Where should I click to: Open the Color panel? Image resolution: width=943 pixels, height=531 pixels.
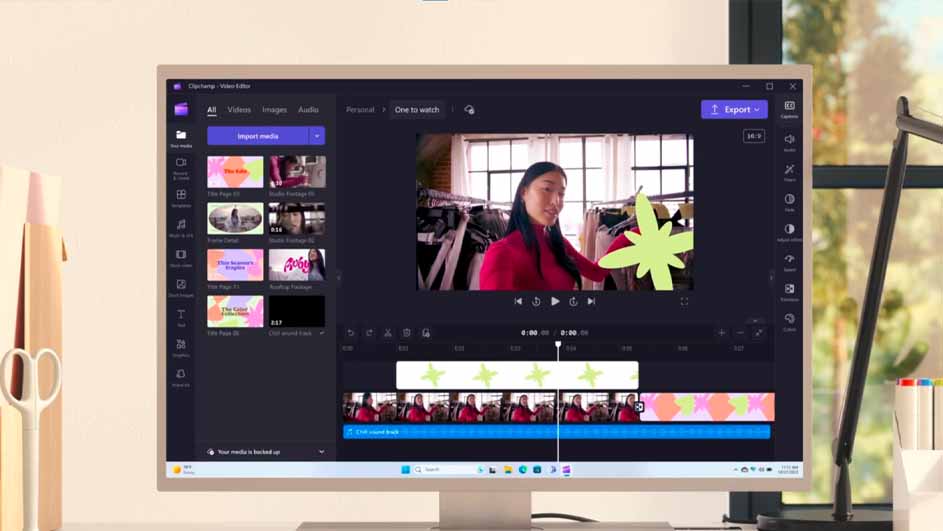point(789,322)
